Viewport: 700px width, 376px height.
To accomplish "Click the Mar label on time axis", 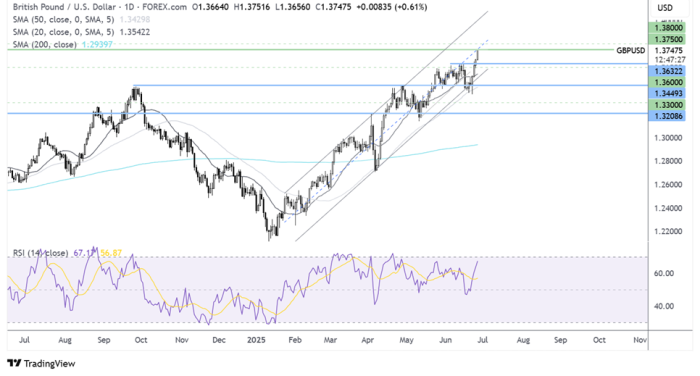I will click(x=330, y=340).
